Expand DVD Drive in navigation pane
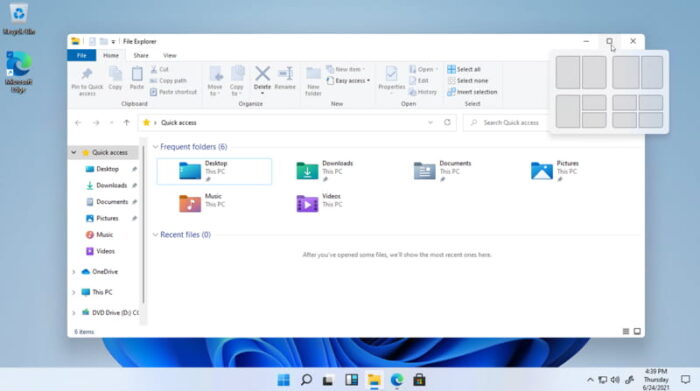 point(74,313)
